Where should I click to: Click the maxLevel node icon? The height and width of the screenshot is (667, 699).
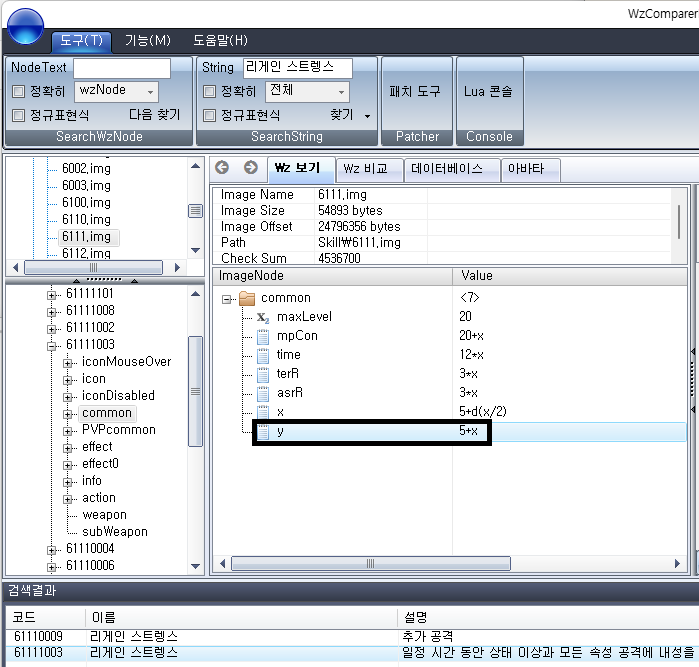tap(263, 317)
